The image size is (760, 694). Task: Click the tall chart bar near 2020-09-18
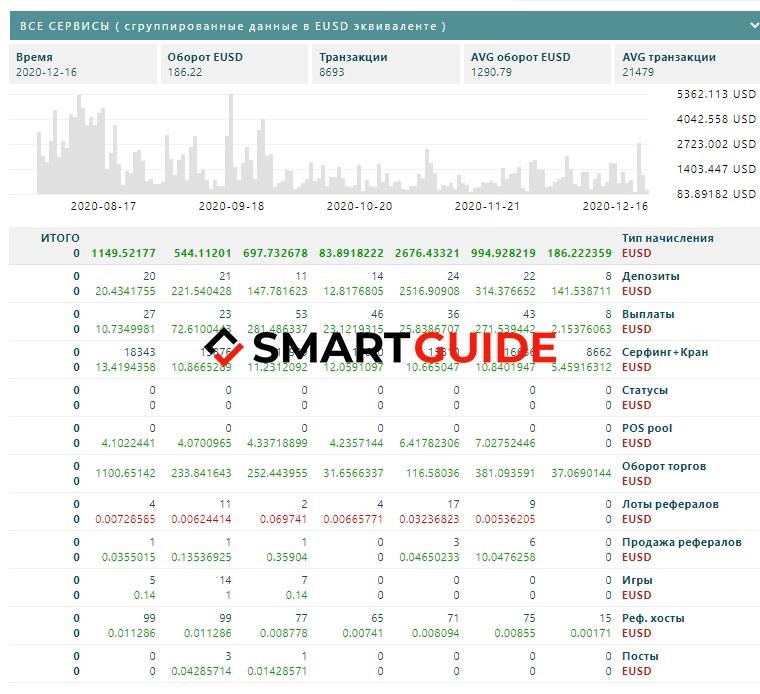231,144
